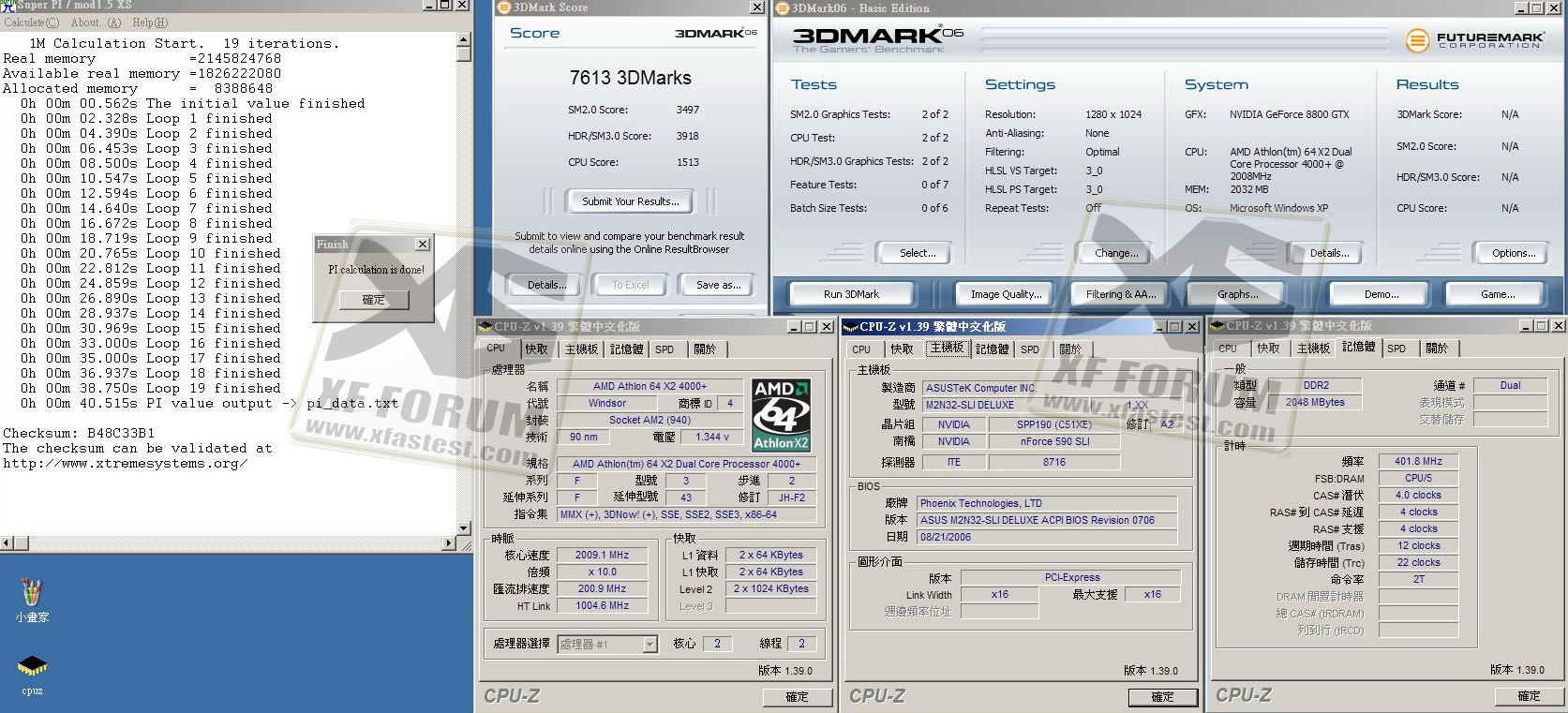The image size is (1568, 713).
Task: Click the Checksum: B48C33B1 line
Action: 79,433
